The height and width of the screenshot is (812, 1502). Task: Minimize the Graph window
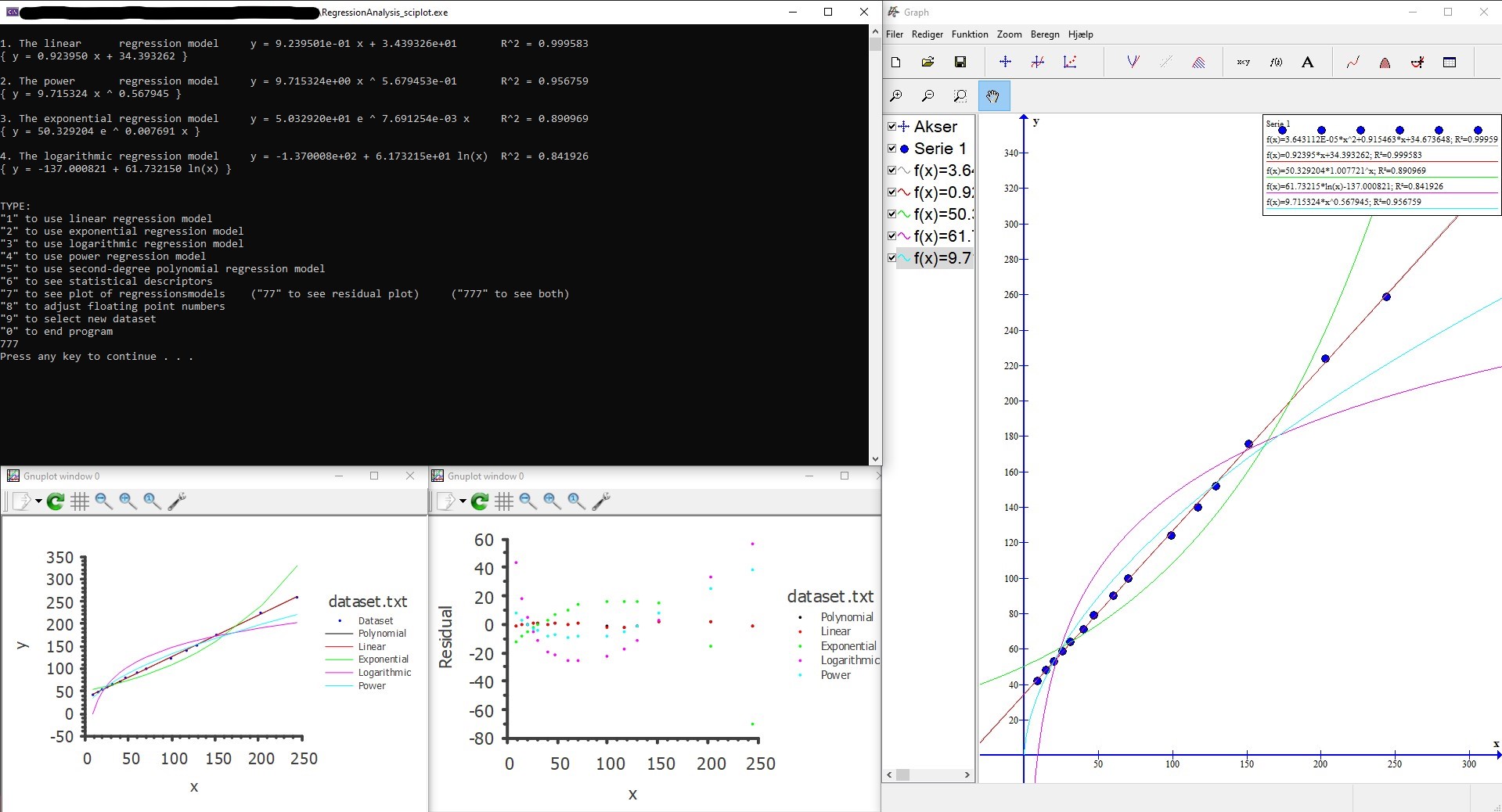pyautogui.click(x=1413, y=12)
